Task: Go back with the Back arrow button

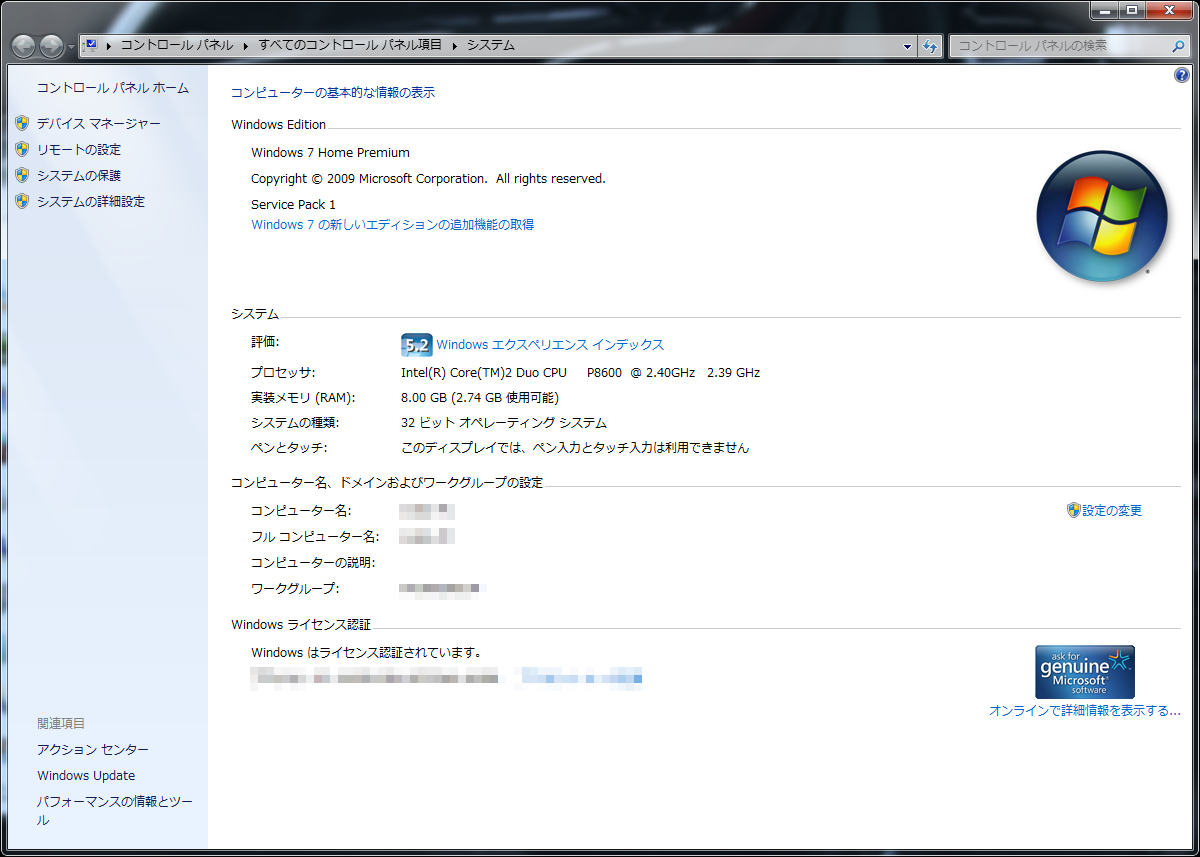Action: tap(24, 45)
